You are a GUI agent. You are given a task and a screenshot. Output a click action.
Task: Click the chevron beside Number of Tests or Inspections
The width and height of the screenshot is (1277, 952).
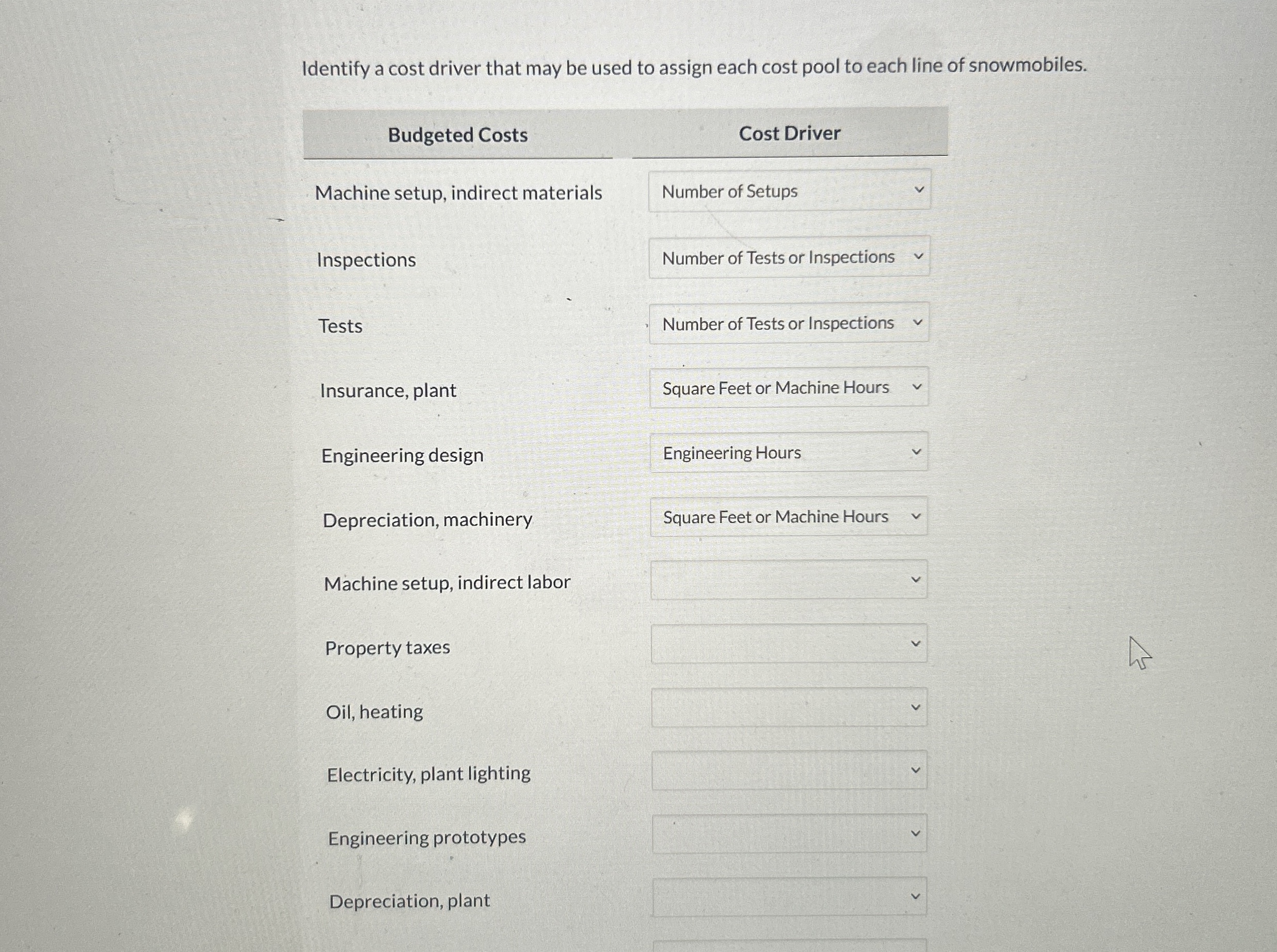919,257
